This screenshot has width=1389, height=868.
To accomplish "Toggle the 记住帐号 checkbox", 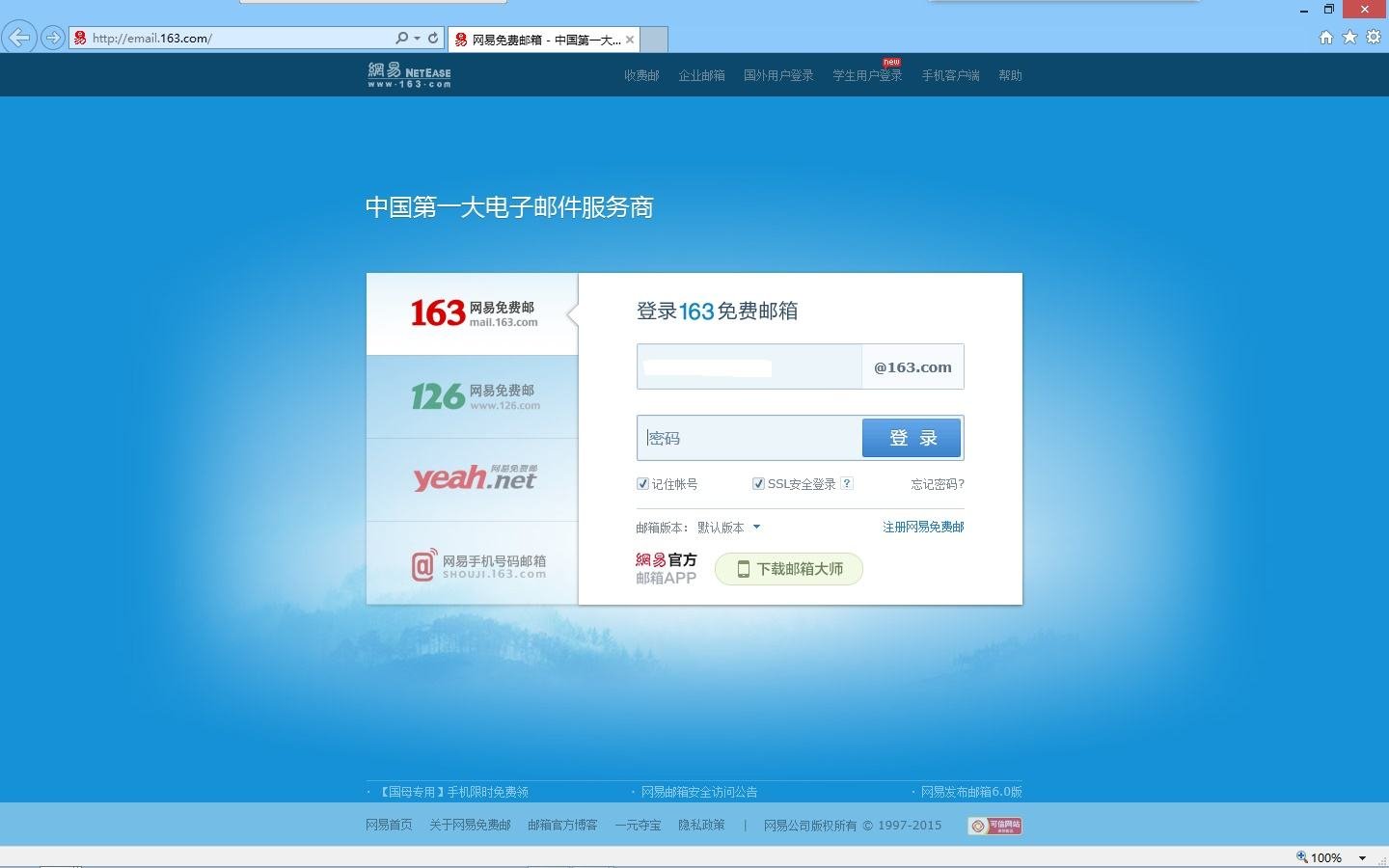I will [x=642, y=484].
